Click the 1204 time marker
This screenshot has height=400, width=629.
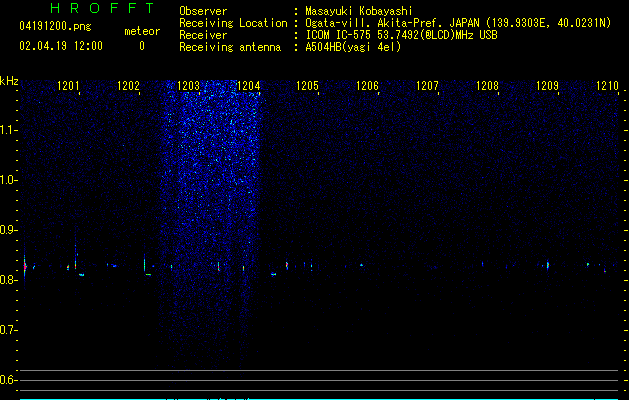click(x=249, y=86)
